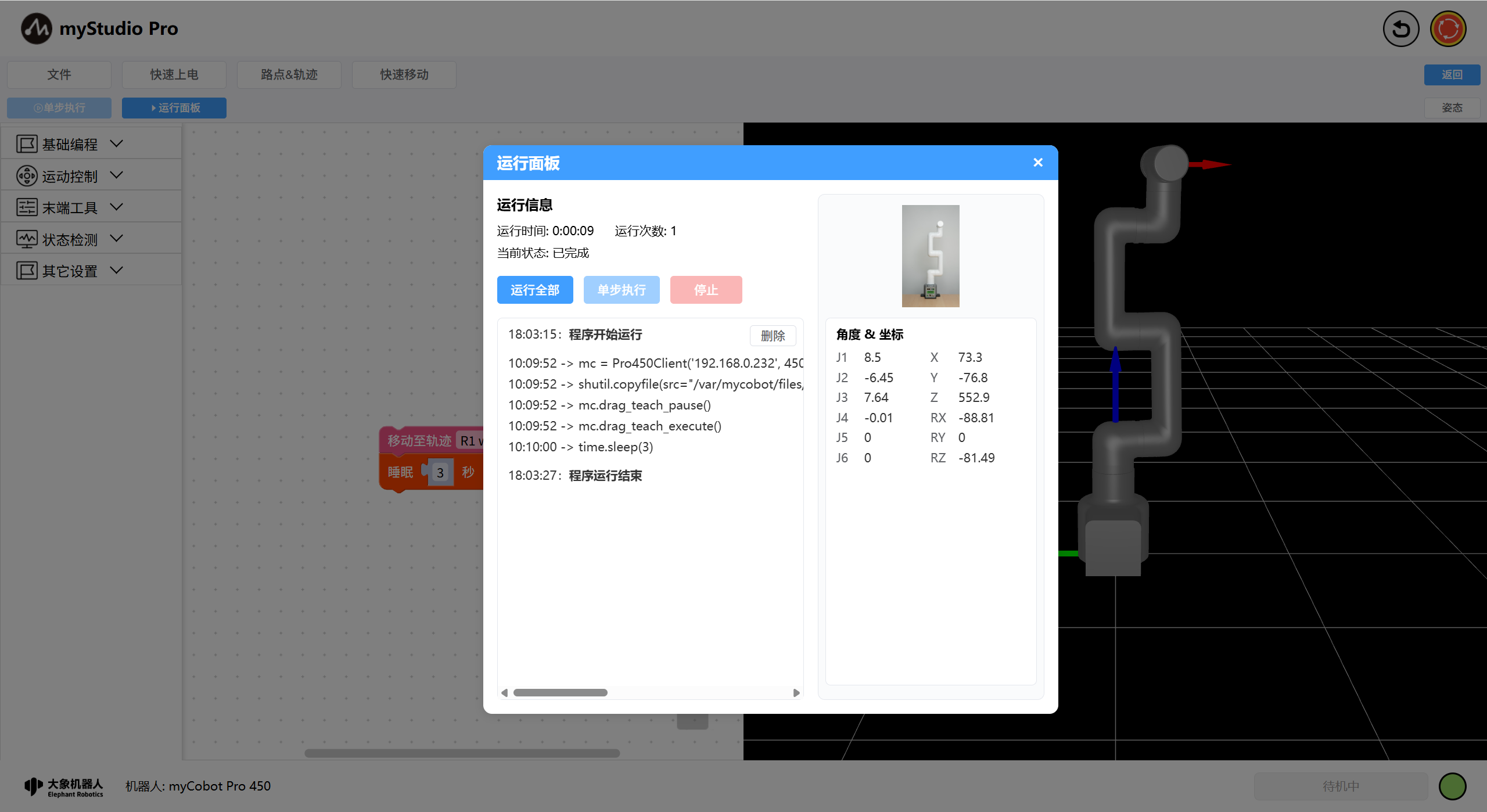Click the 运动控制 joystick icon
The width and height of the screenshot is (1487, 812).
tap(27, 176)
